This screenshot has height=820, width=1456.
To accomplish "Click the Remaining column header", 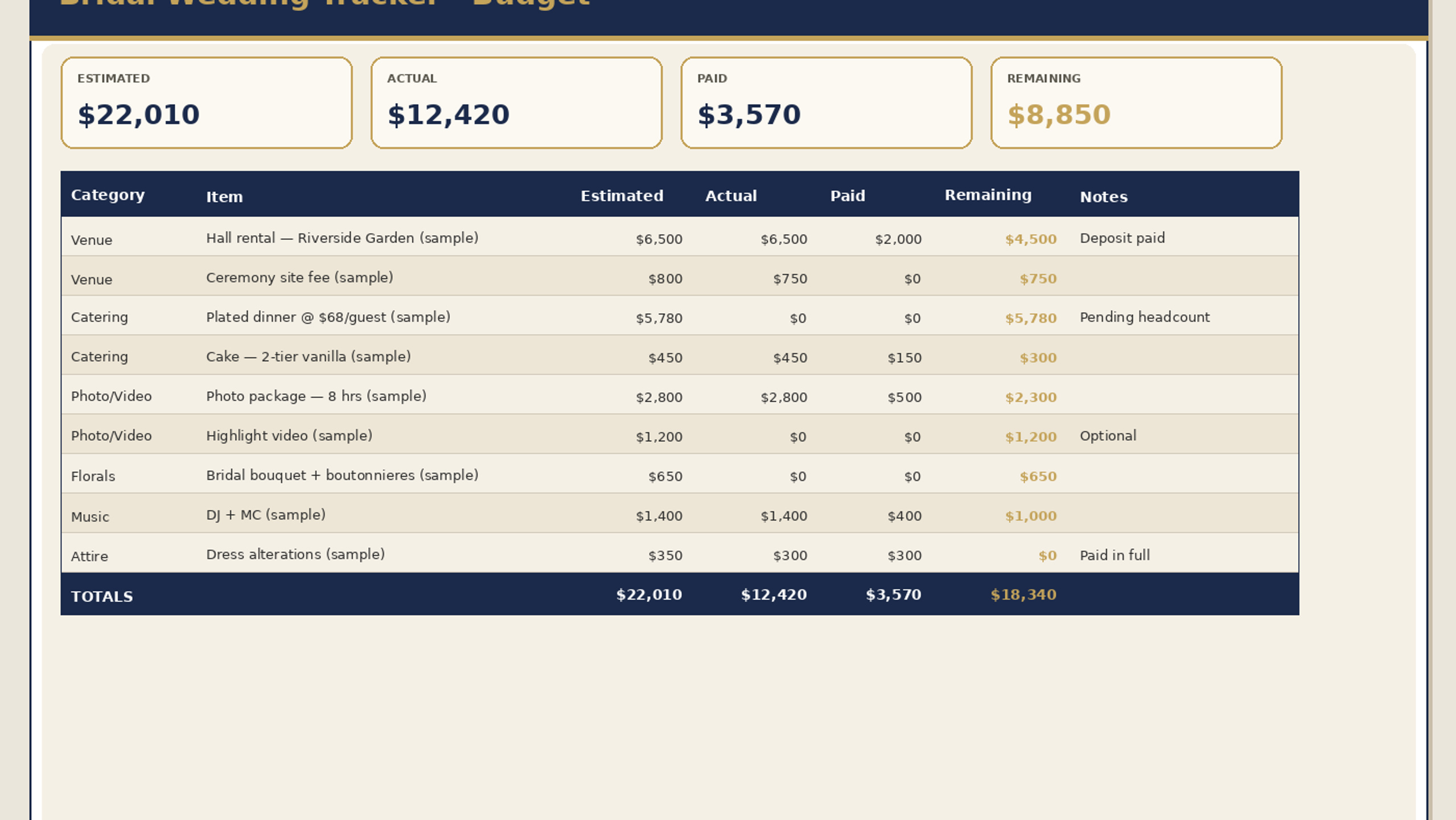I will click(988, 195).
